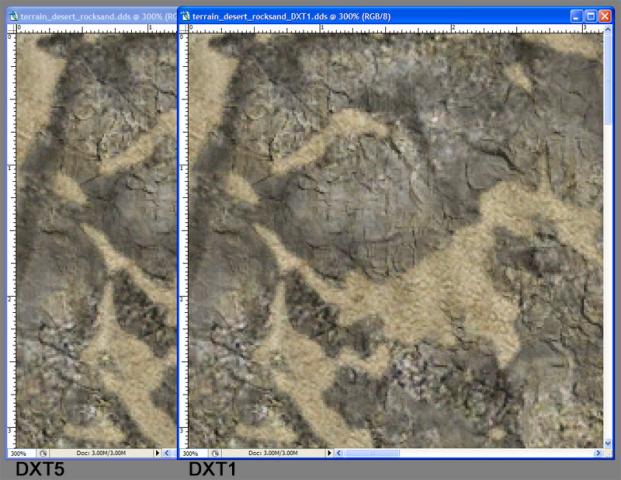
Task: Minimize the terrain_desert_rocksand_DXT1.dds window
Action: pos(576,16)
